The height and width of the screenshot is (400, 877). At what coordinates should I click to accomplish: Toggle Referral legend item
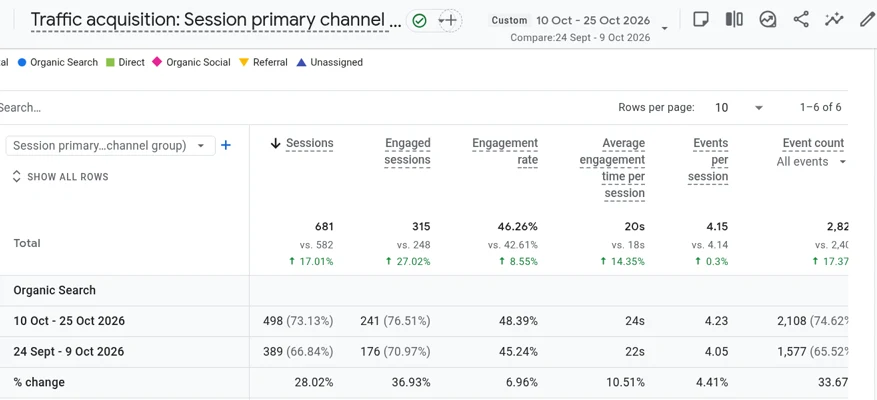[263, 62]
